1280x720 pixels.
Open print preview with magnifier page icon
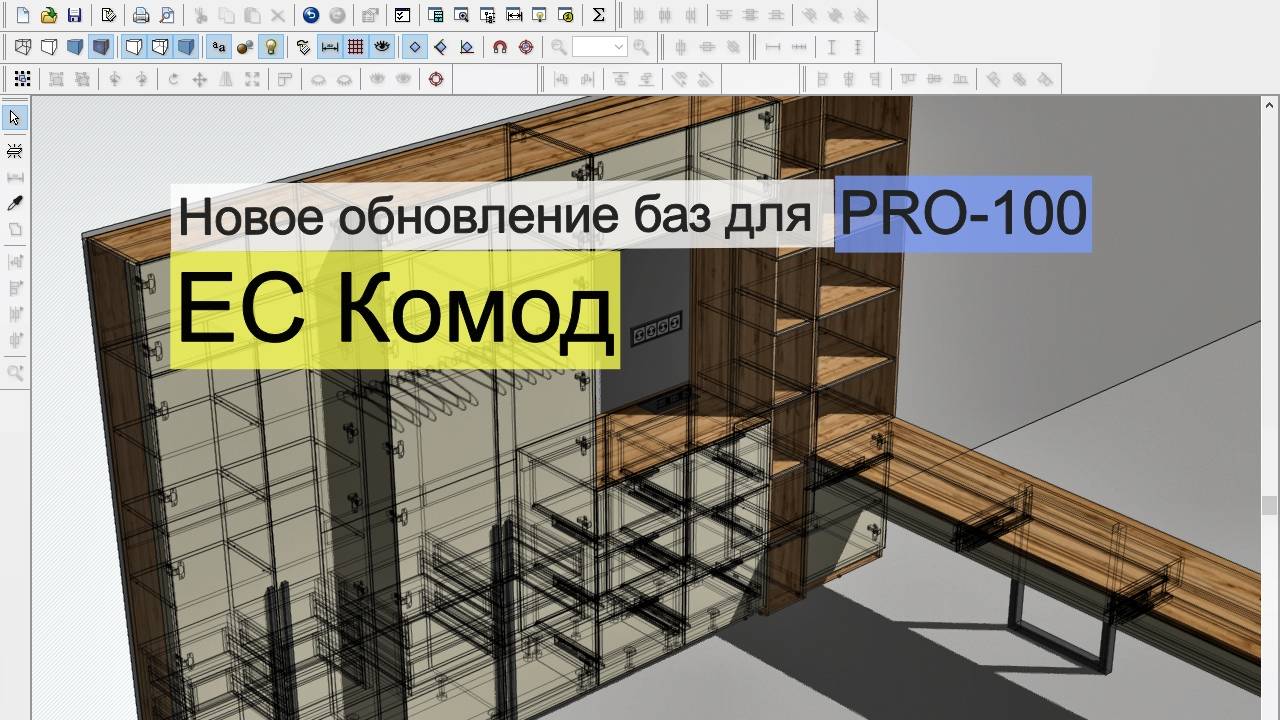[167, 15]
